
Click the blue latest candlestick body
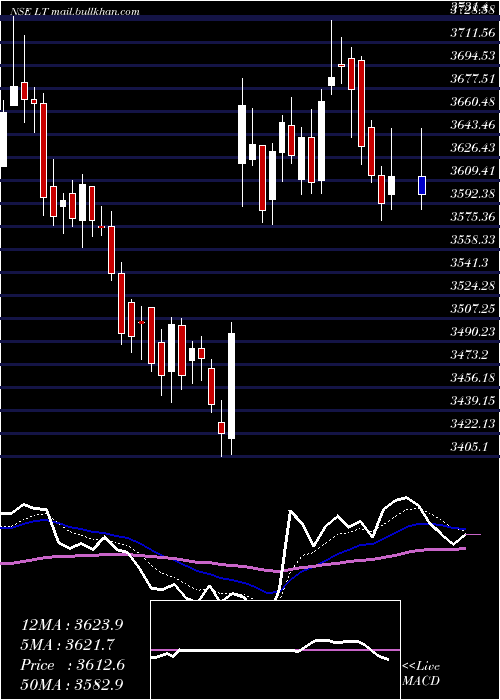[422, 185]
